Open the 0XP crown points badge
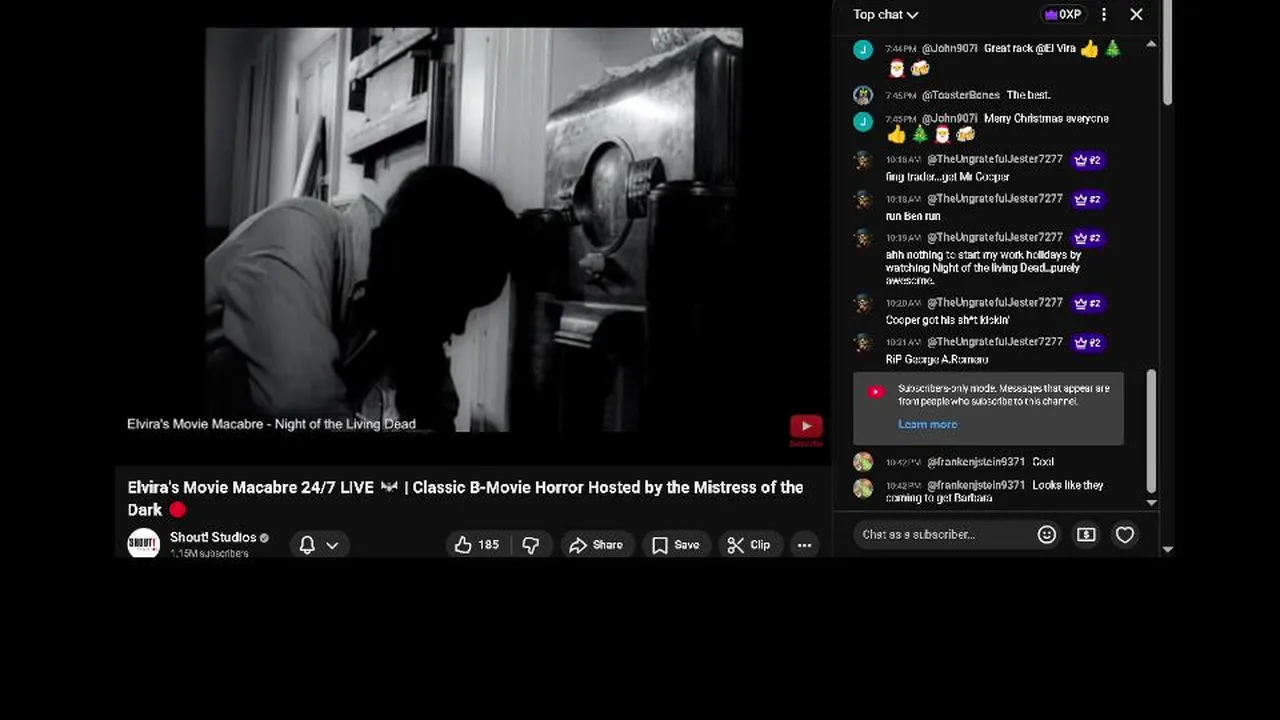Screen dimensions: 1280x720 click(x=1062, y=14)
